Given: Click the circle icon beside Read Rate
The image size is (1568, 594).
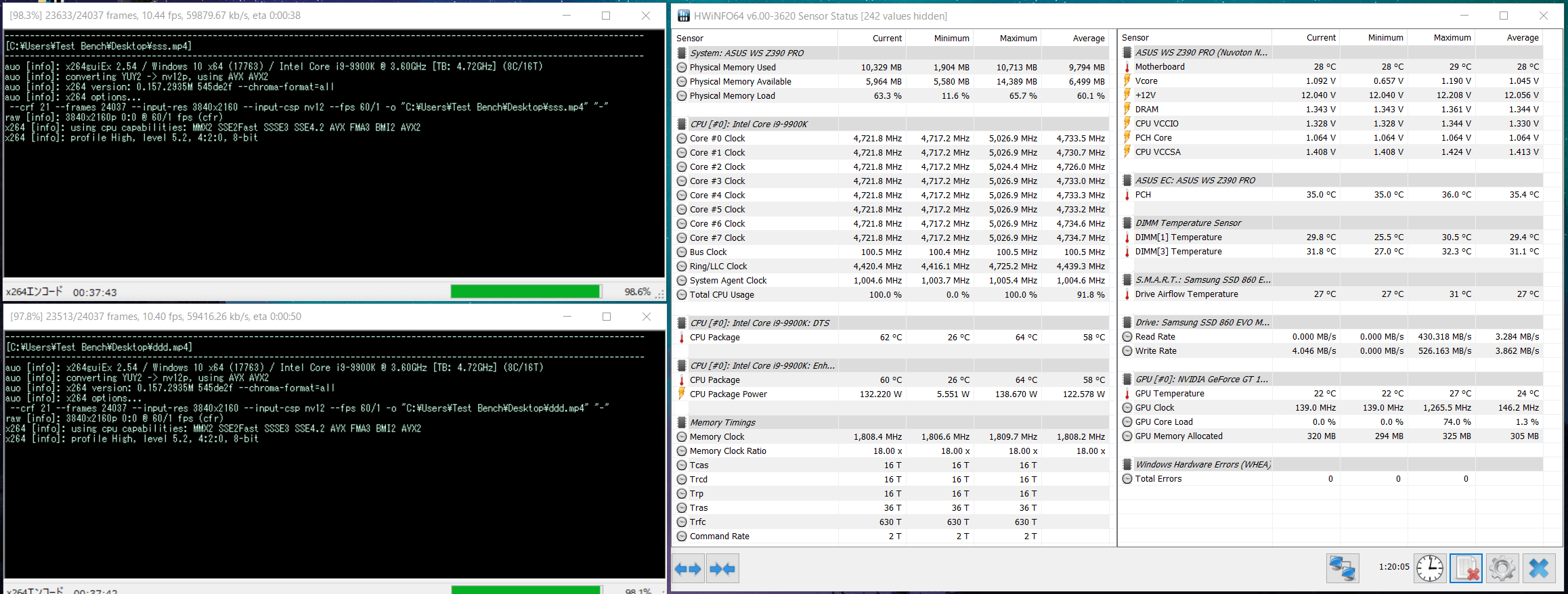Looking at the screenshot, I should coord(1127,336).
